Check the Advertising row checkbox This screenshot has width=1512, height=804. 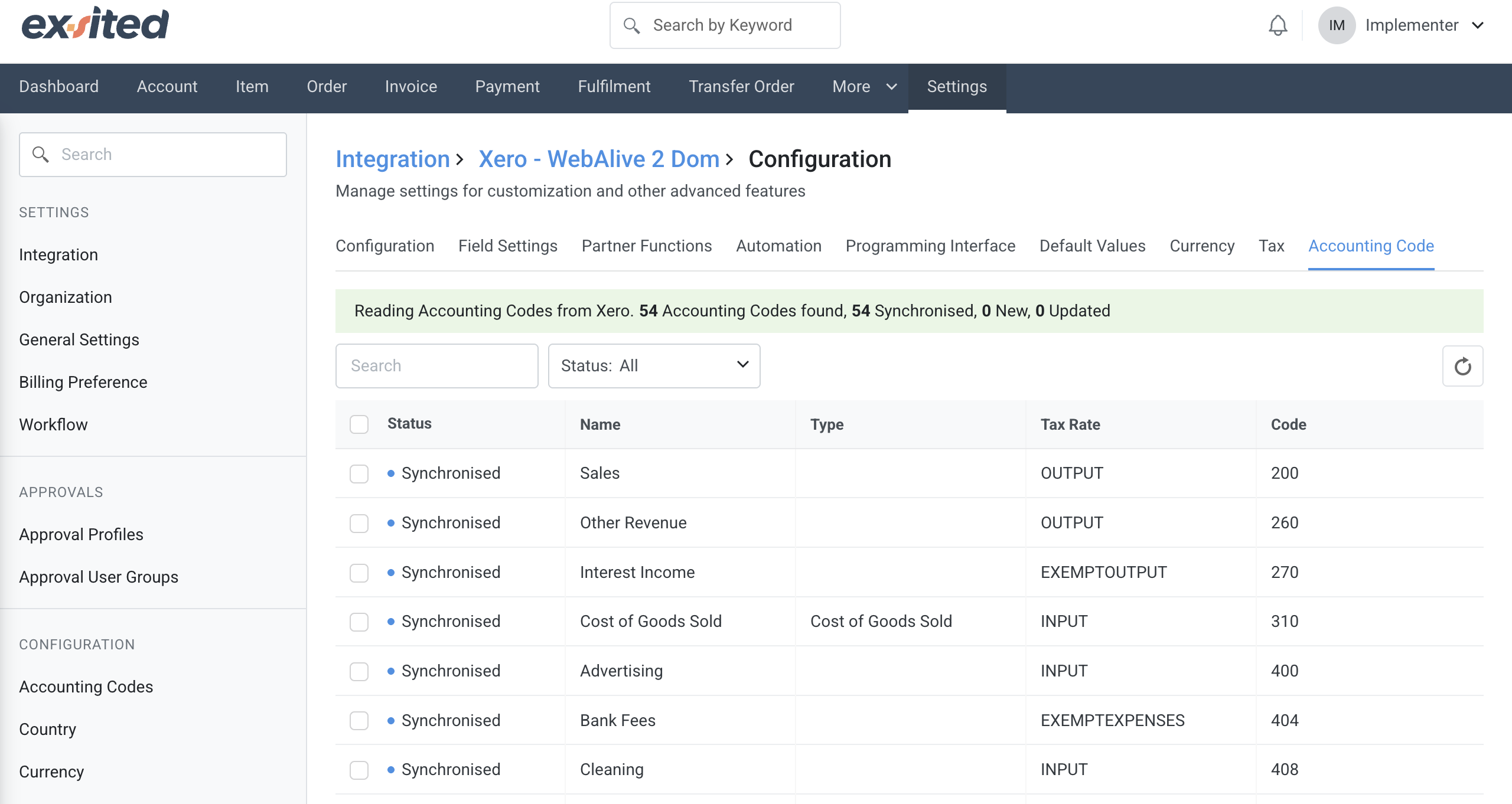pyautogui.click(x=359, y=671)
